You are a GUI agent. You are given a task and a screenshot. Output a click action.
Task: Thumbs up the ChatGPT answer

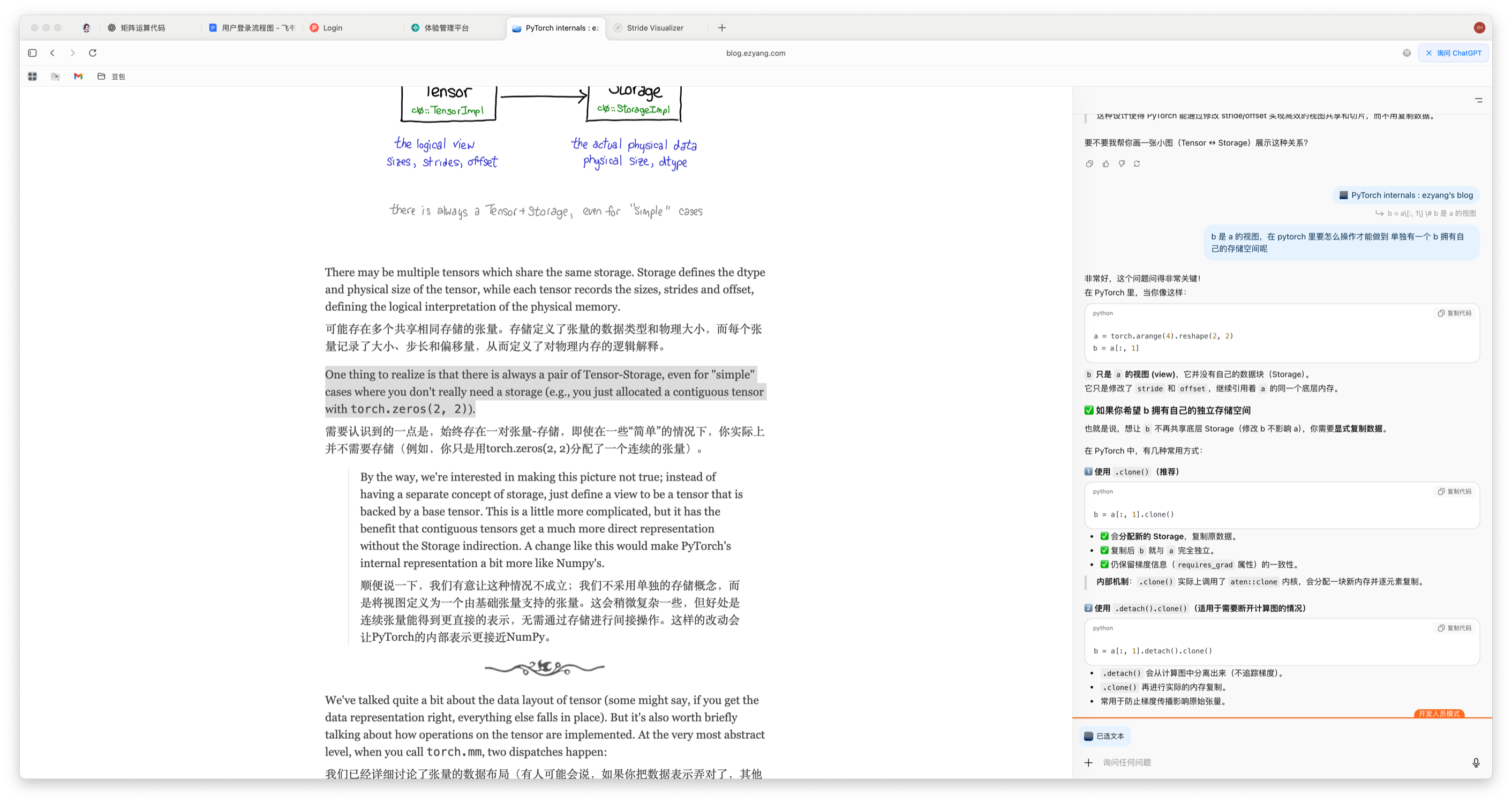click(1106, 164)
